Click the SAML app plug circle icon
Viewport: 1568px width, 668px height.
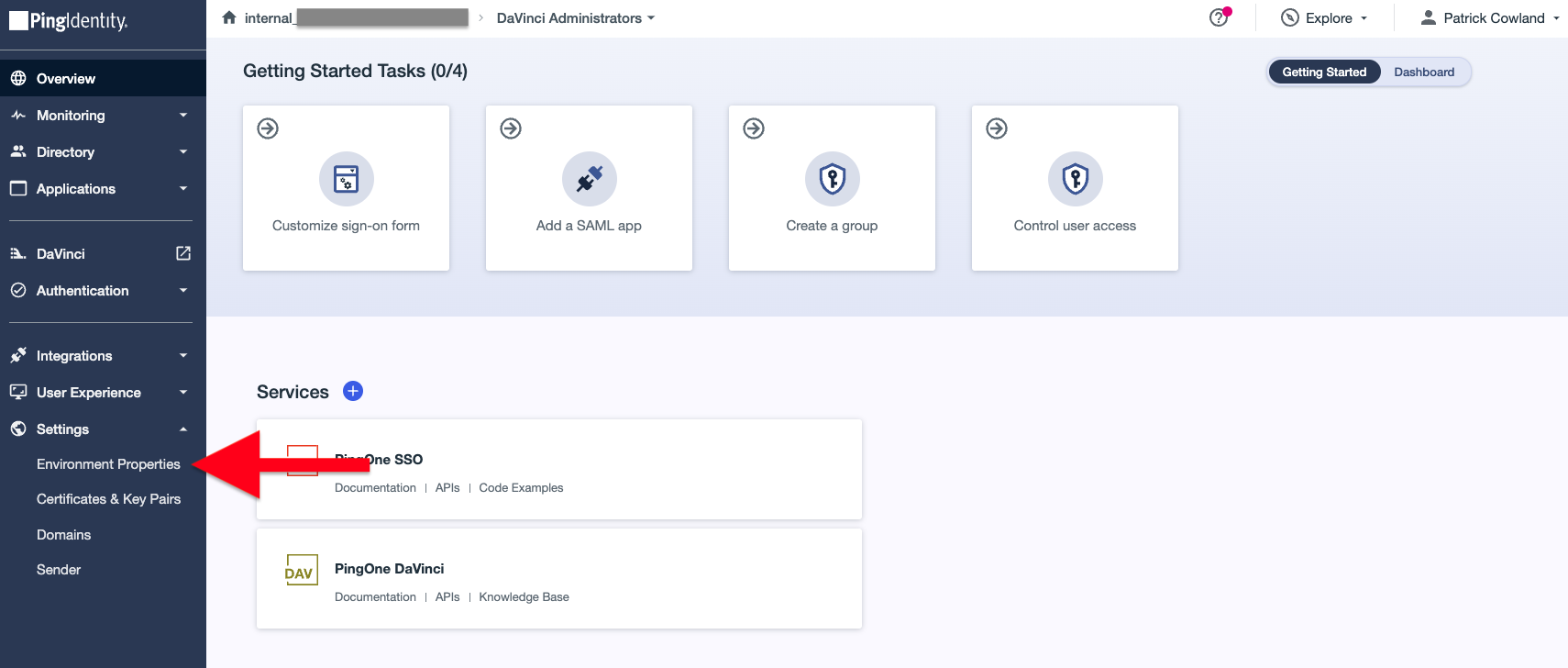coord(590,179)
